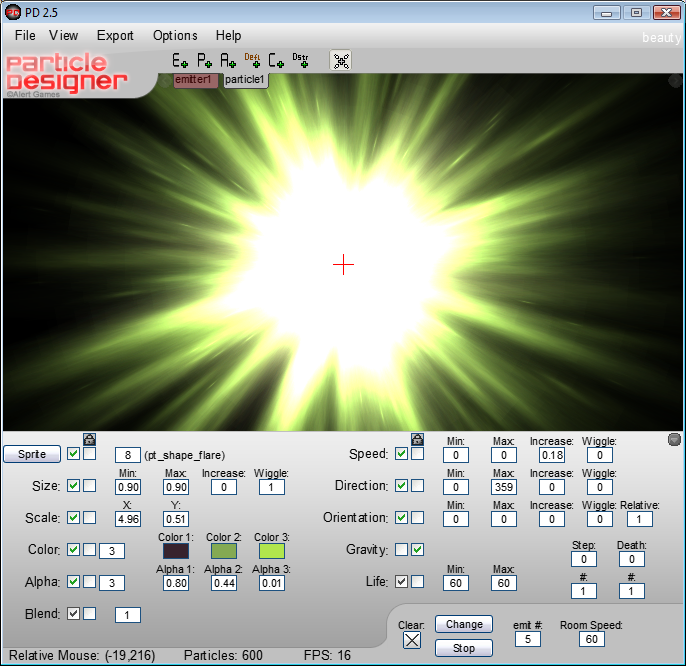The width and height of the screenshot is (686, 666).
Task: Switch to the particle1 tab
Action: (246, 81)
